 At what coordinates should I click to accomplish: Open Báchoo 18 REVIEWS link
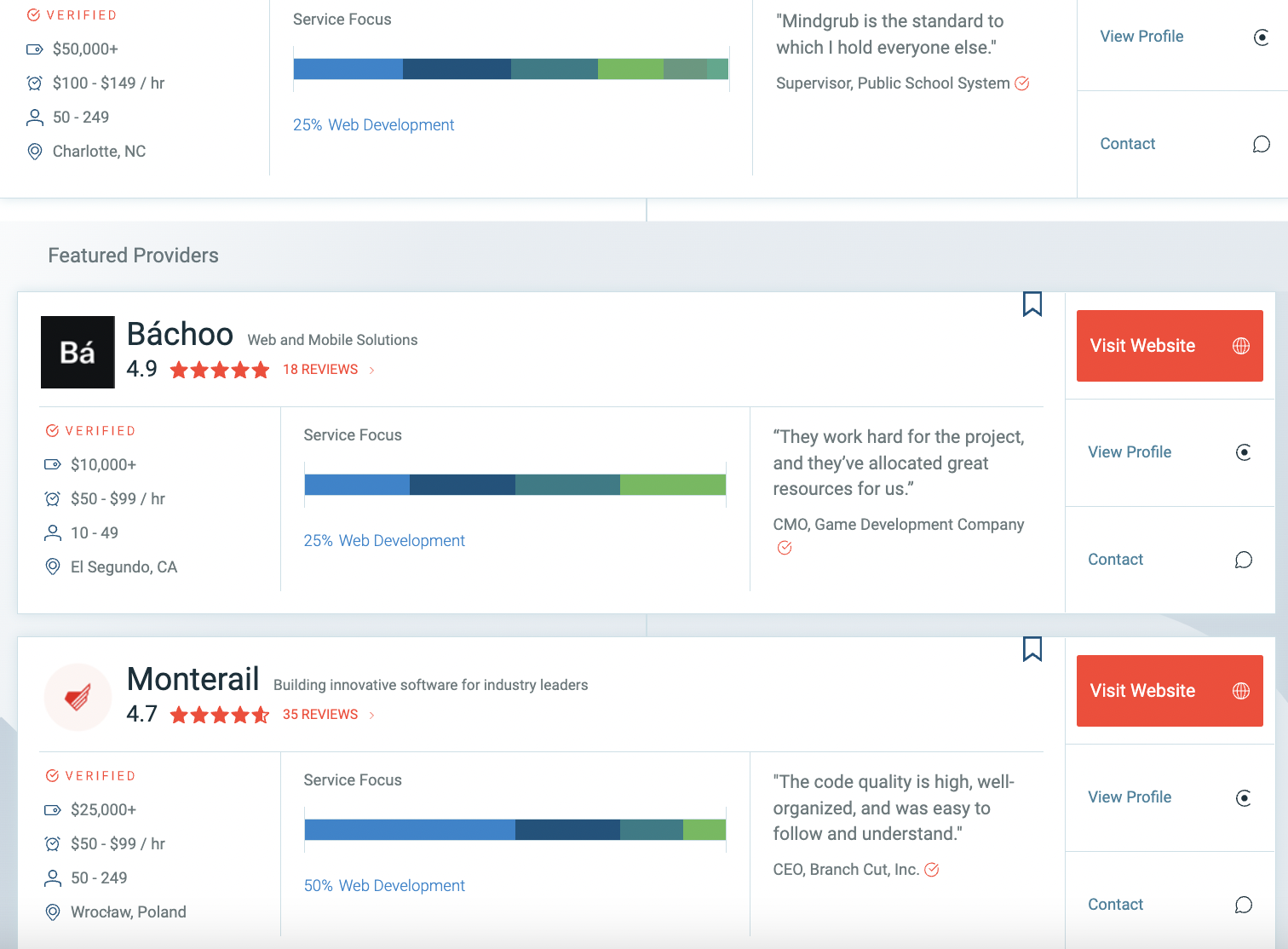click(320, 370)
